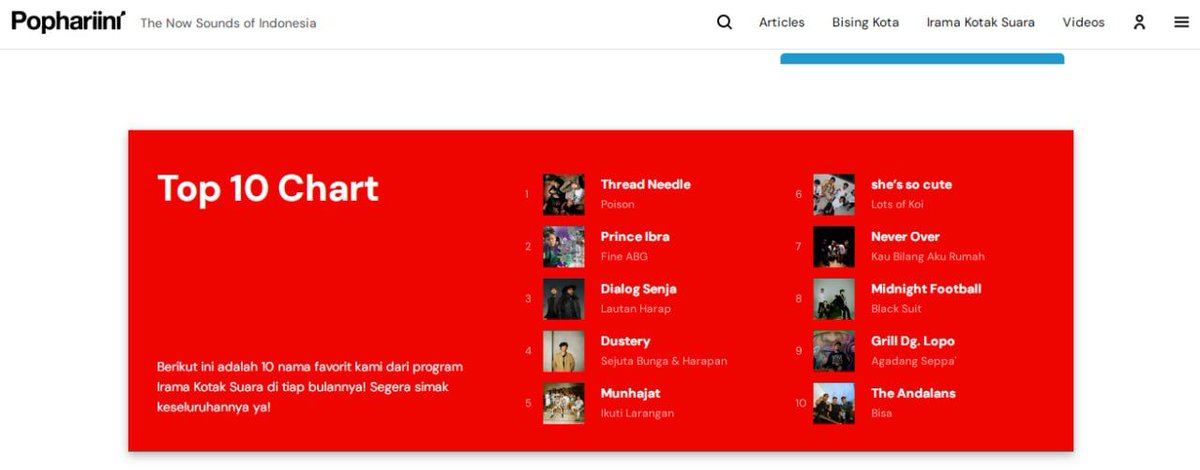Go to Pophariini logo homepage
Image resolution: width=1200 pixels, height=470 pixels.
click(68, 20)
